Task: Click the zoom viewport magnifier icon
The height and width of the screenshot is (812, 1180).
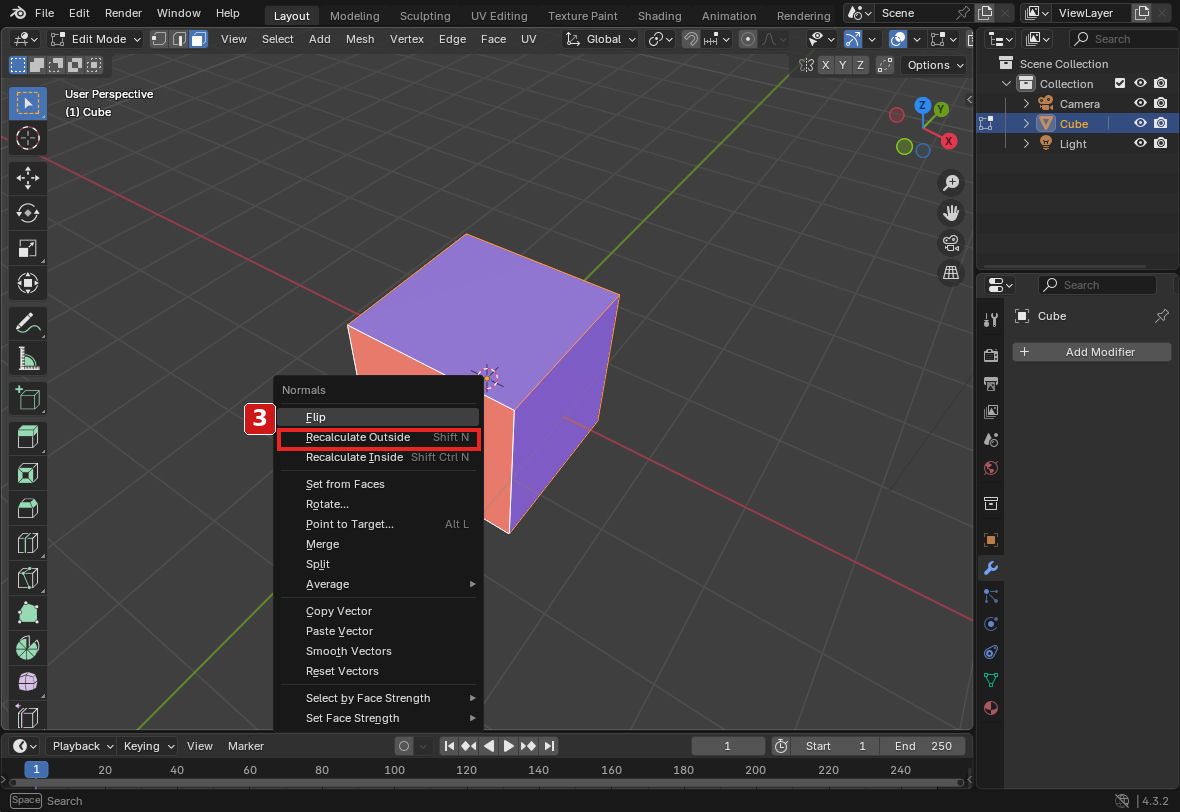Action: pos(951,183)
